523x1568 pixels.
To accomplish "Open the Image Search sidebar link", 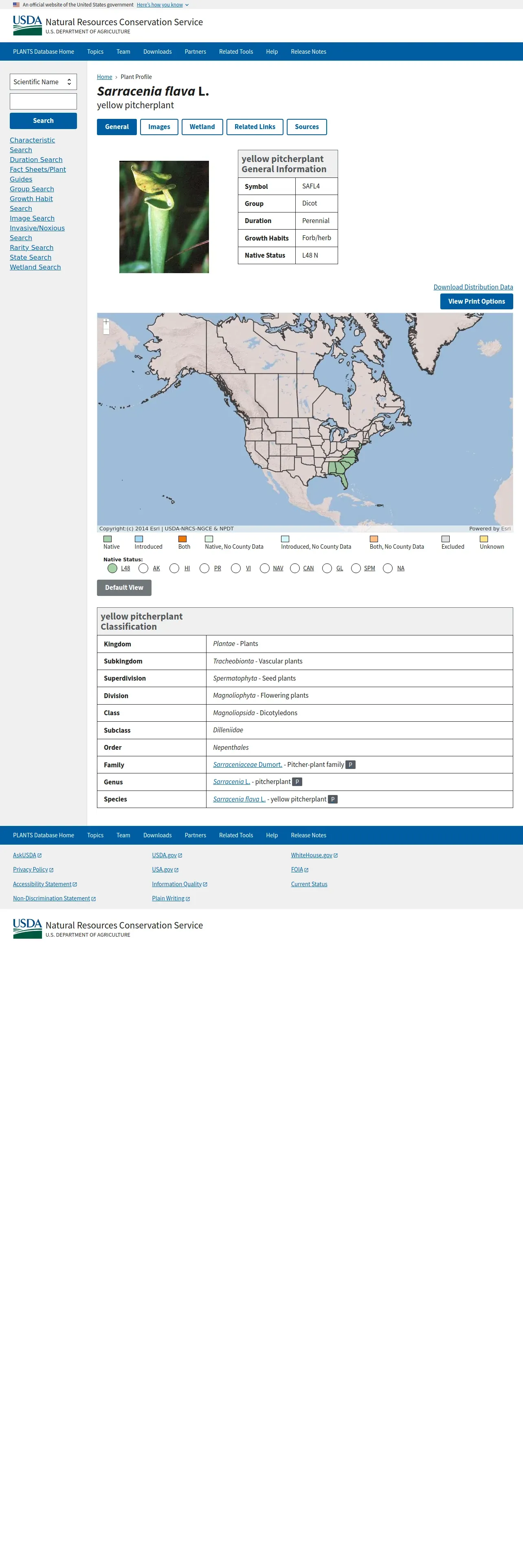I will click(x=32, y=219).
